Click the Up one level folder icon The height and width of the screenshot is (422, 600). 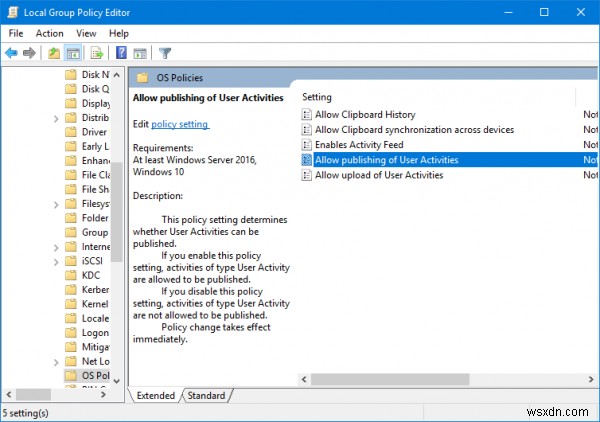point(54,53)
